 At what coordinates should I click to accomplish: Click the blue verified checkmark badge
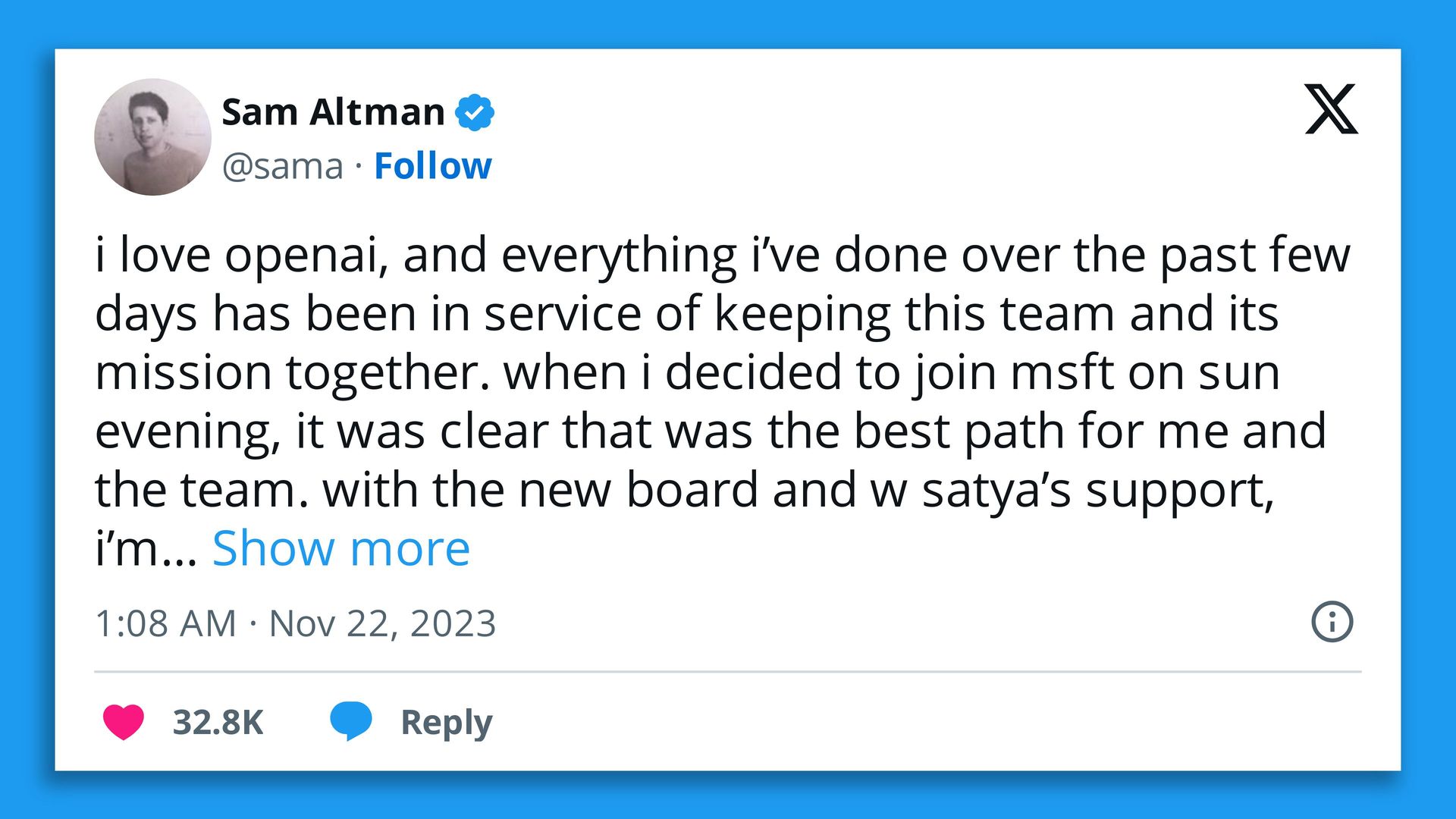474,112
